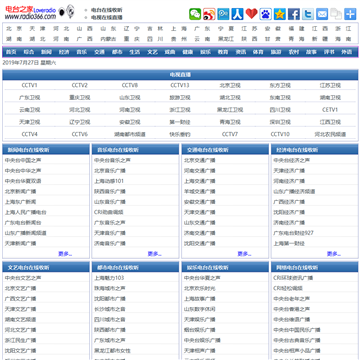Viewport: 360px width, 360px height.
Task: Click the red heart share icon
Action: coord(252,14)
